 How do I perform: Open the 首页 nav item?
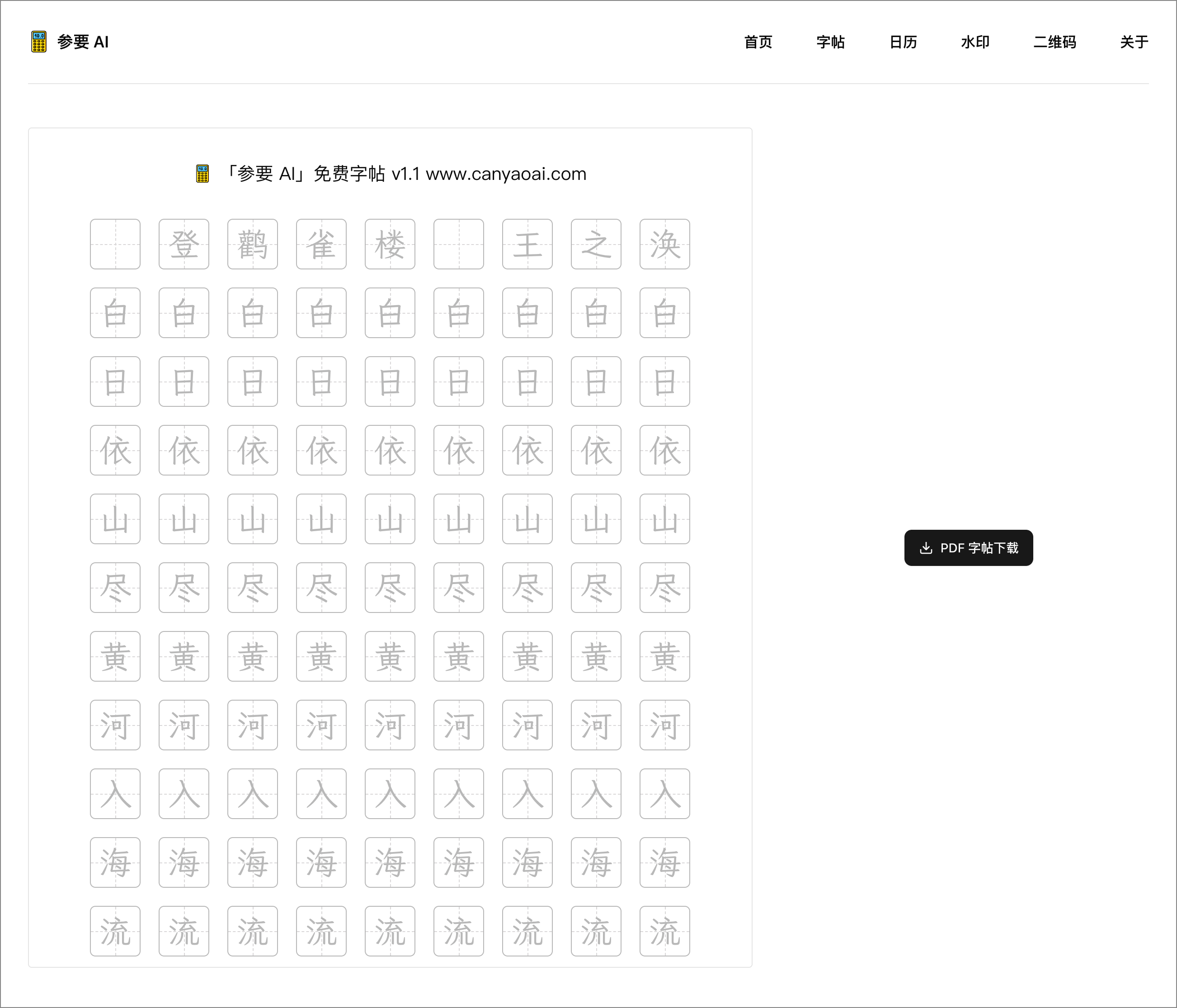coord(758,42)
